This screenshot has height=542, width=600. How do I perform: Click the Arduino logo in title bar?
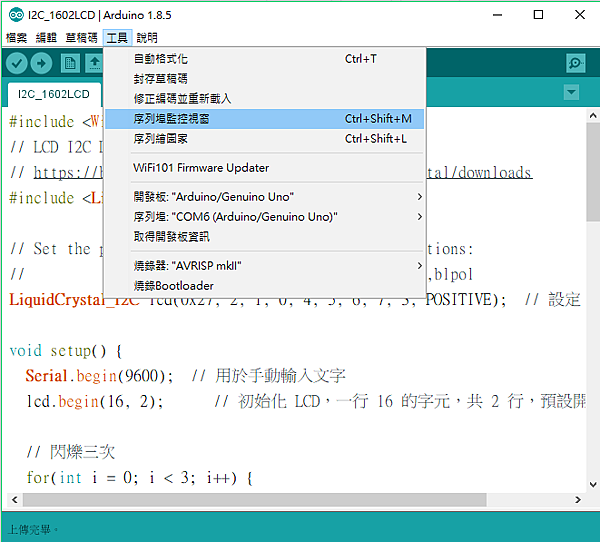pos(16,15)
